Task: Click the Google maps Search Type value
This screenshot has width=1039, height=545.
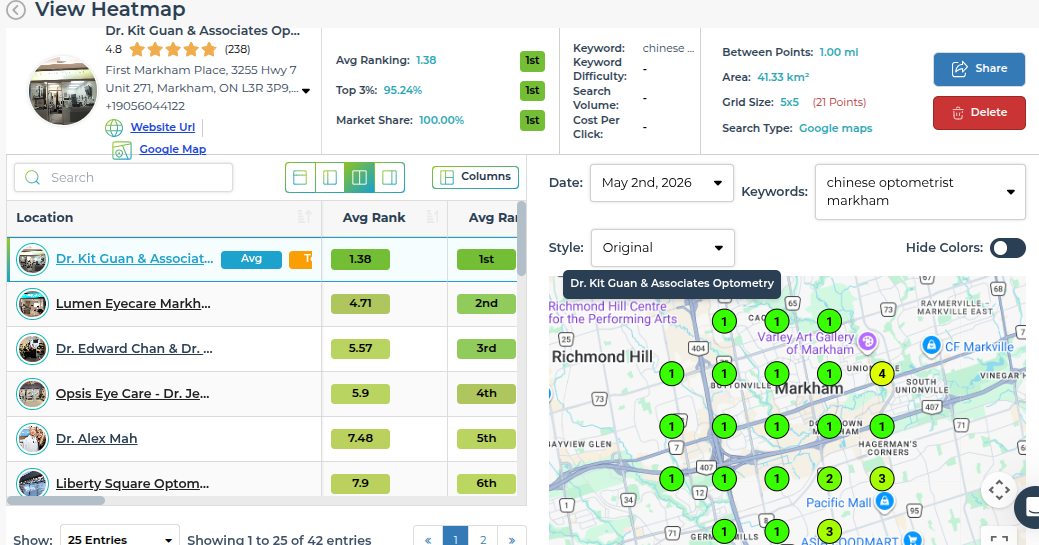Action: point(835,129)
